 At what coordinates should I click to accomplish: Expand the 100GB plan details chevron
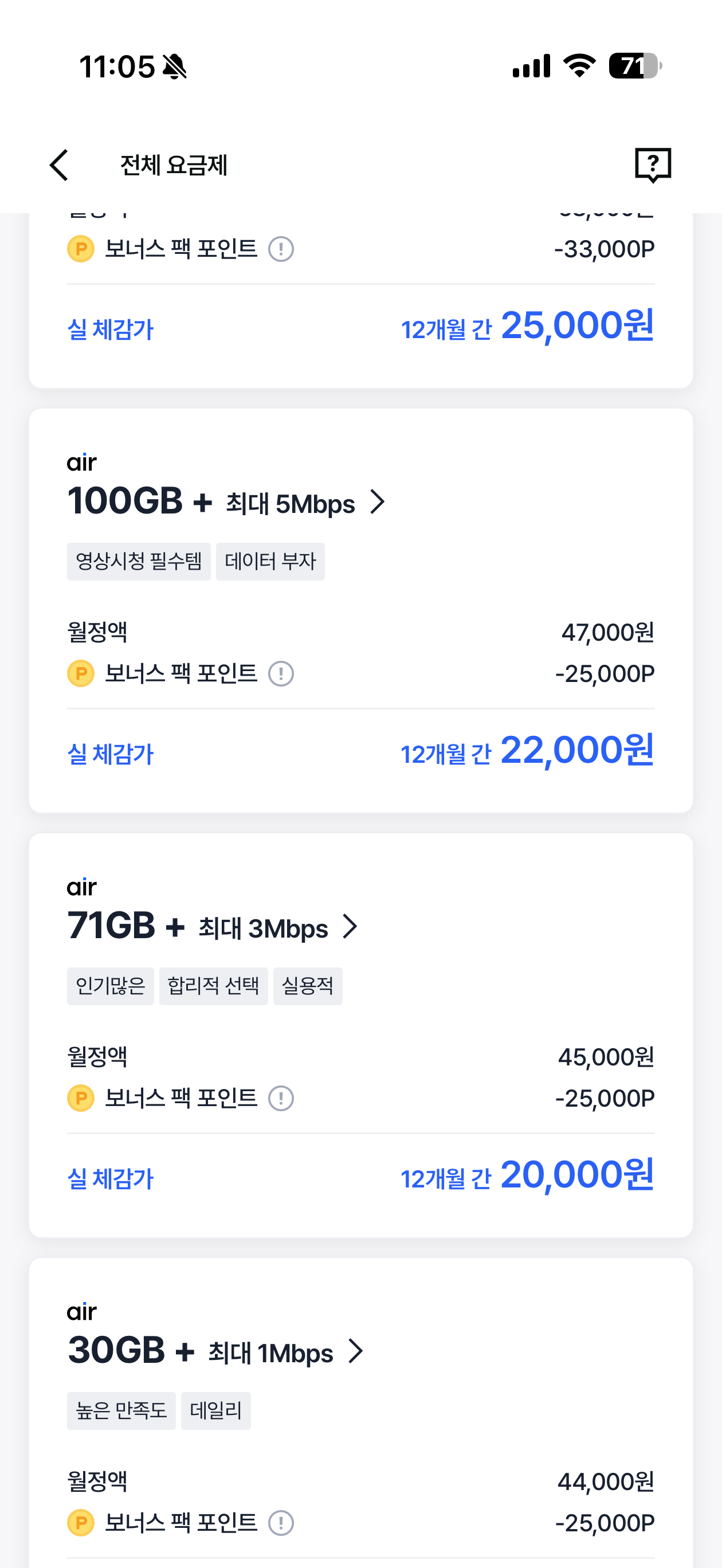coord(378,502)
